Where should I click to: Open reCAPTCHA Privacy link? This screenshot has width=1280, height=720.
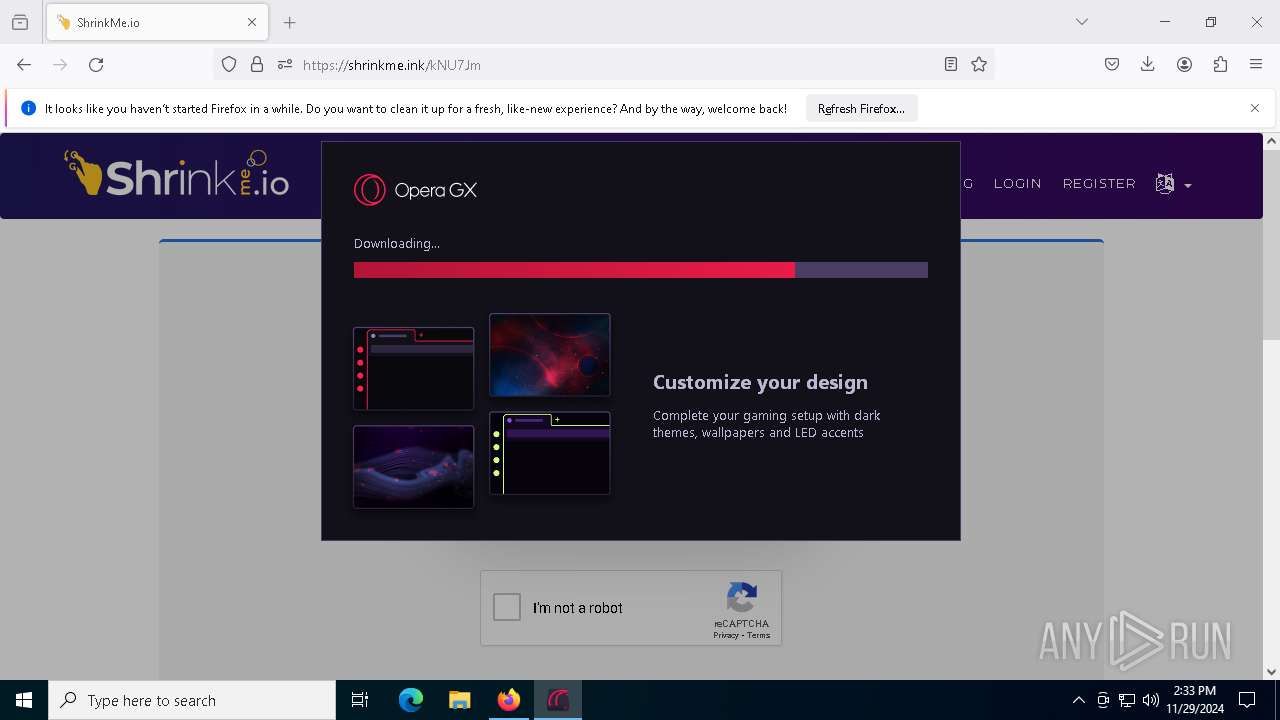click(726, 635)
